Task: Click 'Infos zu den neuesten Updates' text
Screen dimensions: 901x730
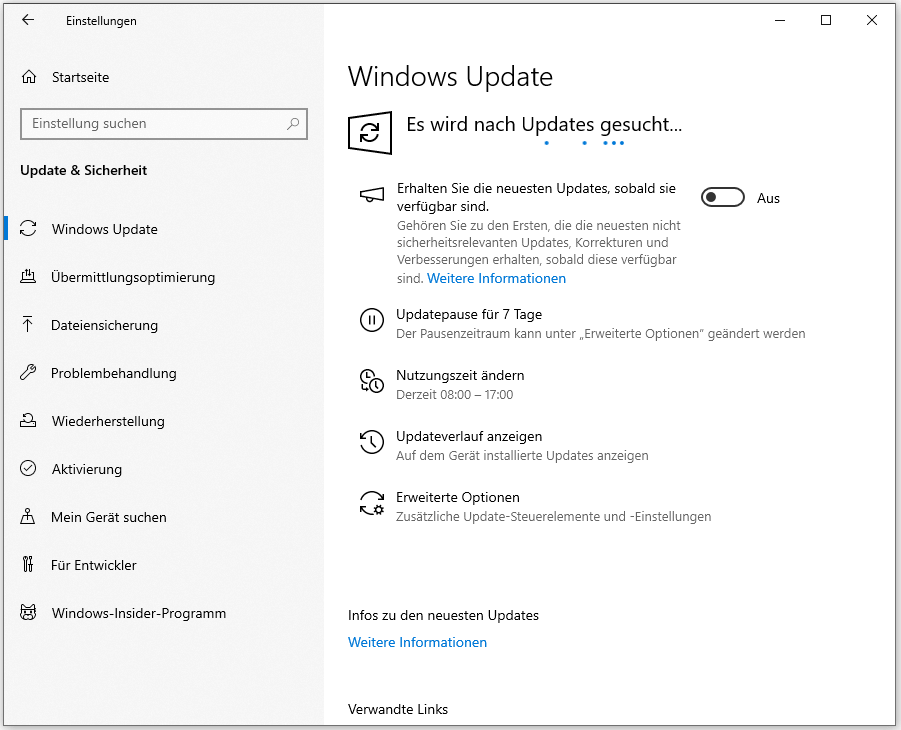Action: coord(443,615)
